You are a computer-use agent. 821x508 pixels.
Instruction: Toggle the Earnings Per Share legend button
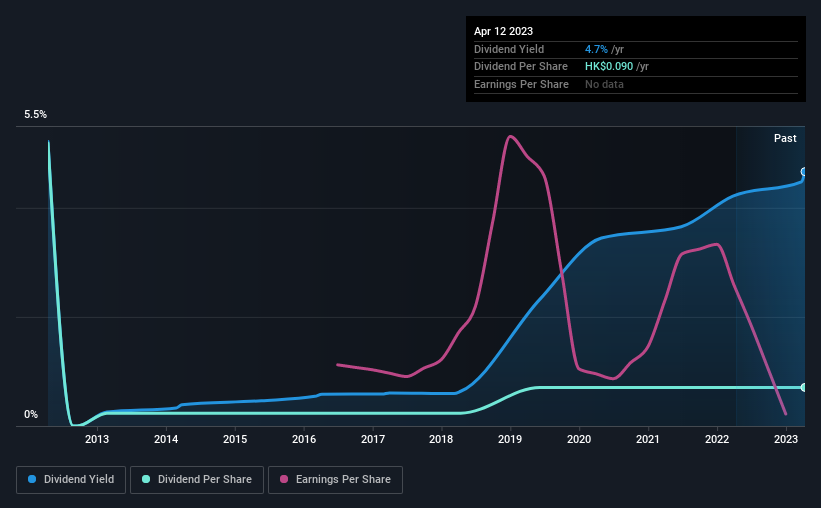(335, 480)
